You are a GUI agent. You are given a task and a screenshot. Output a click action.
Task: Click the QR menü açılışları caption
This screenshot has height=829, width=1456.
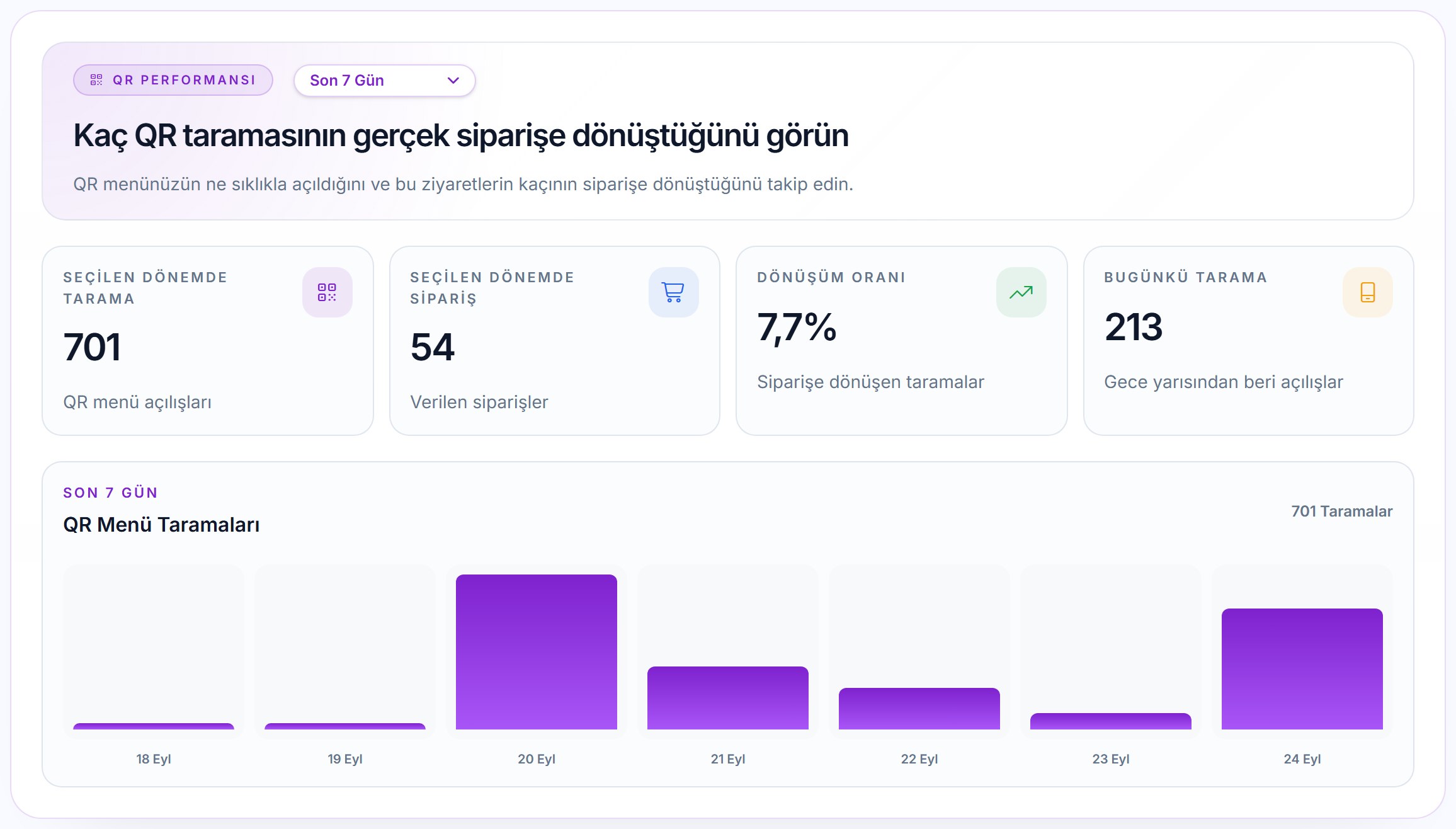pyautogui.click(x=137, y=403)
